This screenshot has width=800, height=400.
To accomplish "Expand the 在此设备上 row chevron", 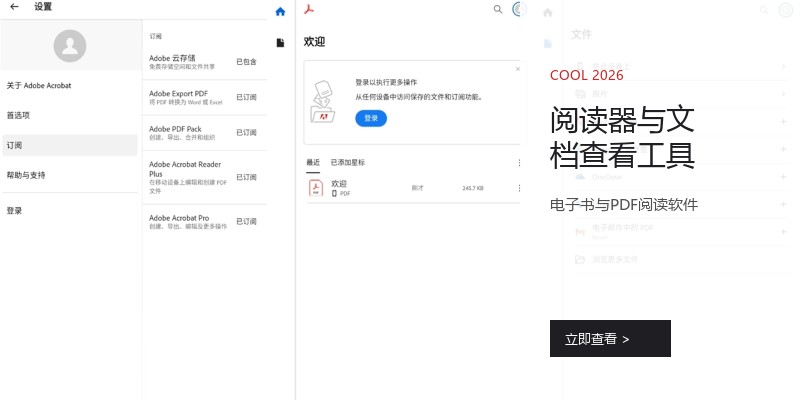I will (784, 66).
